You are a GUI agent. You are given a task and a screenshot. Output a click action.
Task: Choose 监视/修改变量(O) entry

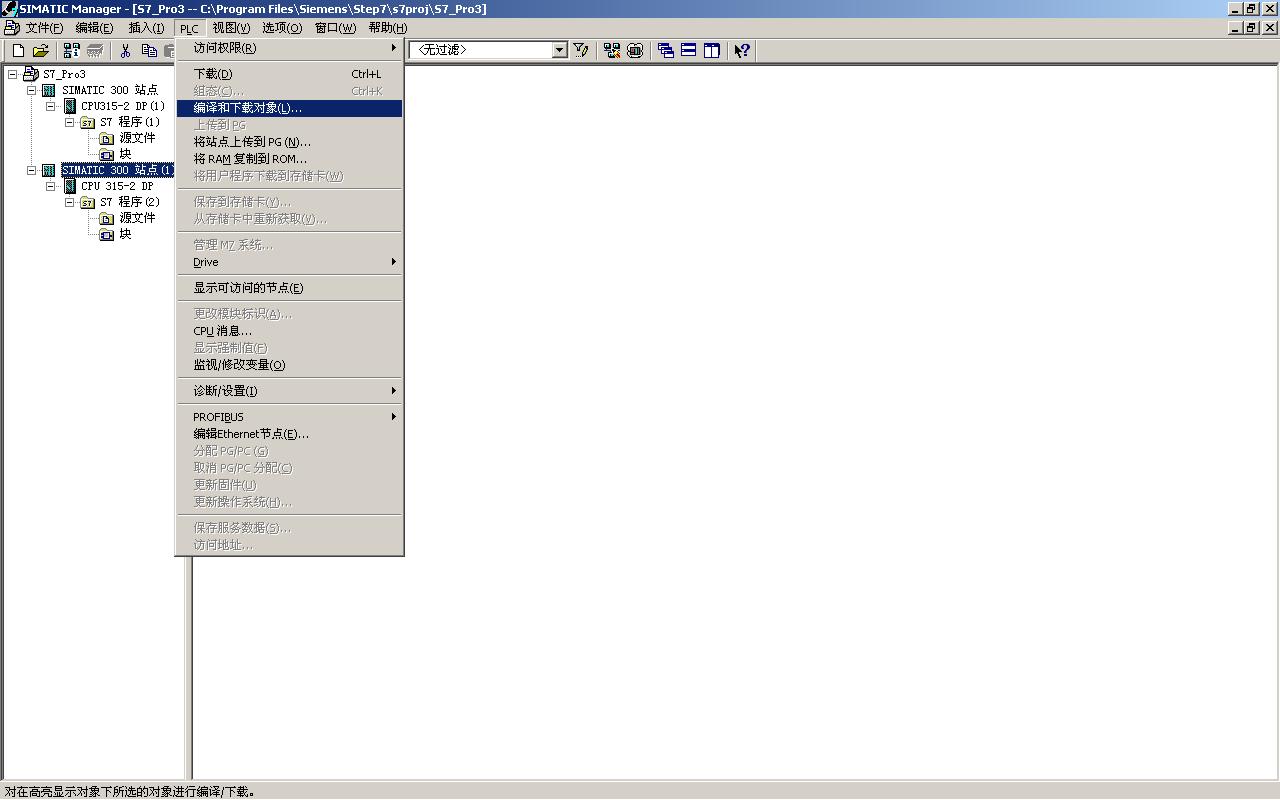[289, 365]
